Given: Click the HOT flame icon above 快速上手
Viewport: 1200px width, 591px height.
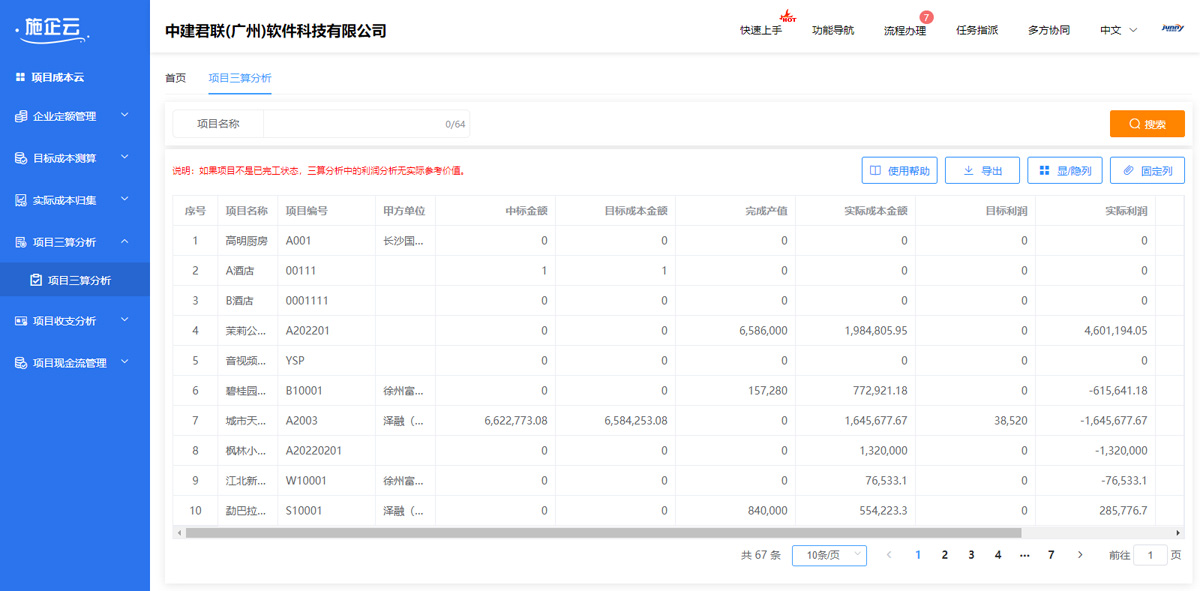Looking at the screenshot, I should [788, 16].
